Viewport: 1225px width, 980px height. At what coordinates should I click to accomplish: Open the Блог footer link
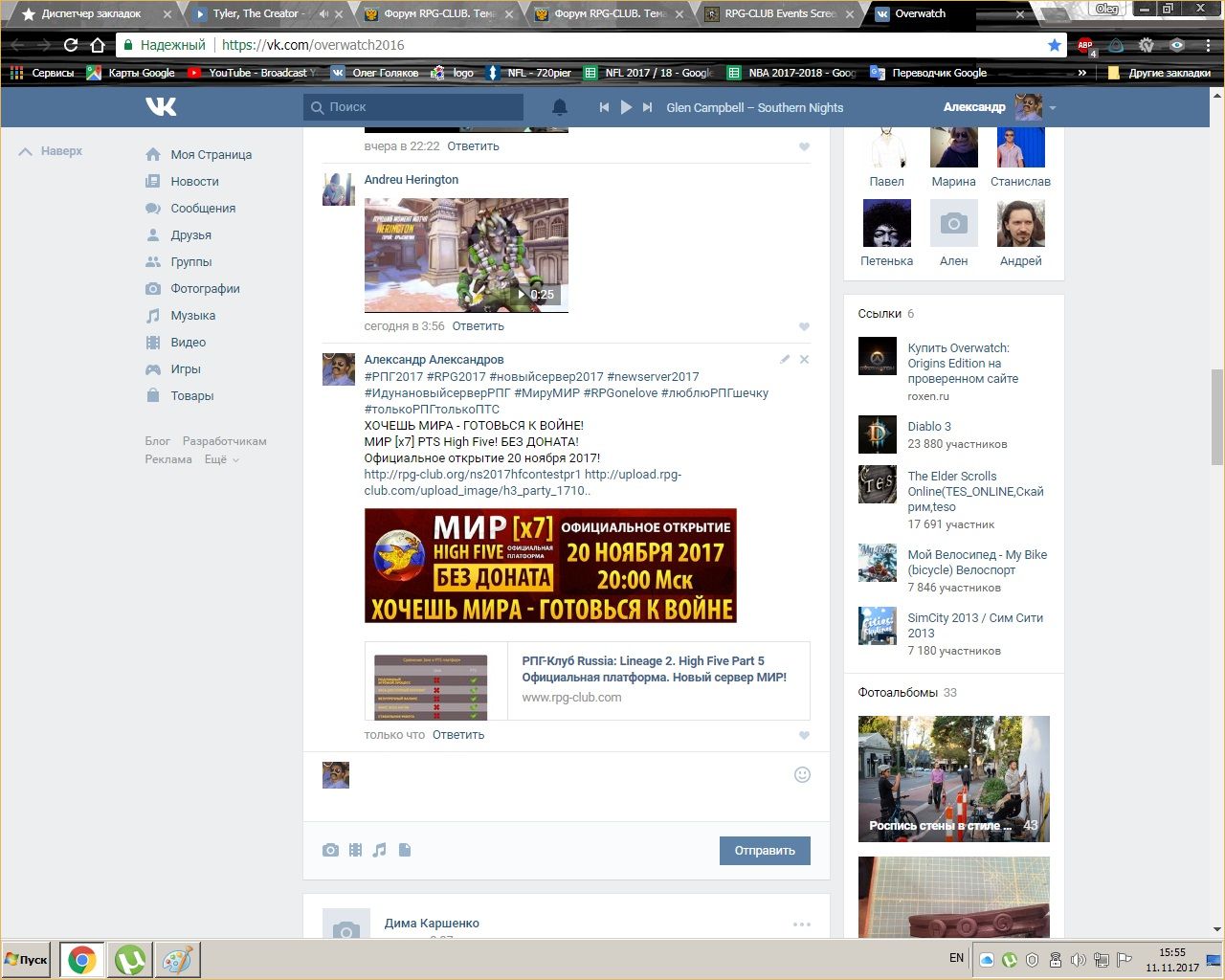(158, 441)
